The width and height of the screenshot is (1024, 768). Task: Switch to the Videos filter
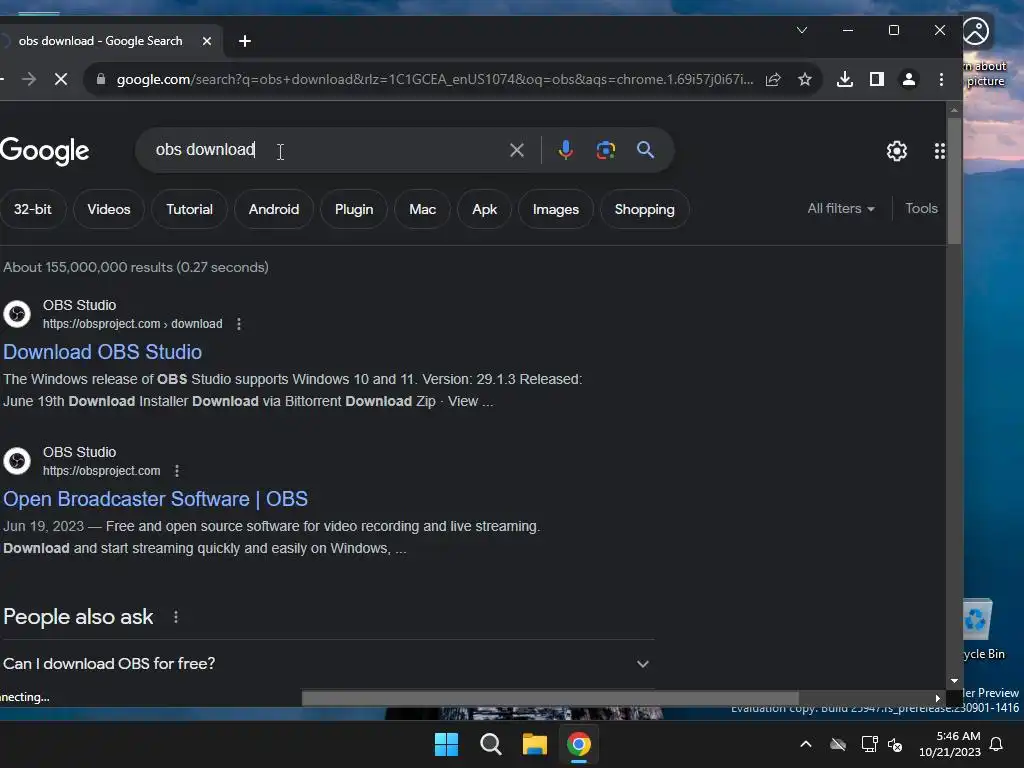(x=109, y=209)
